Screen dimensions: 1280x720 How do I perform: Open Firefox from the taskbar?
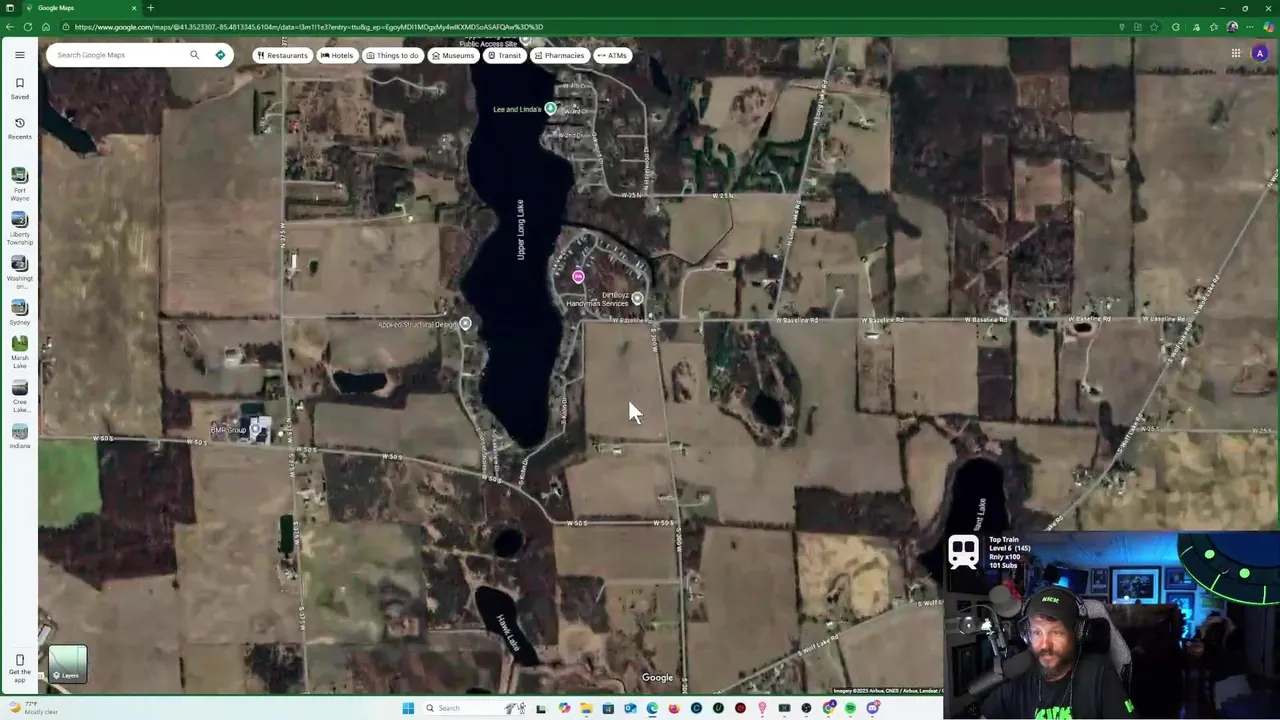[674, 708]
